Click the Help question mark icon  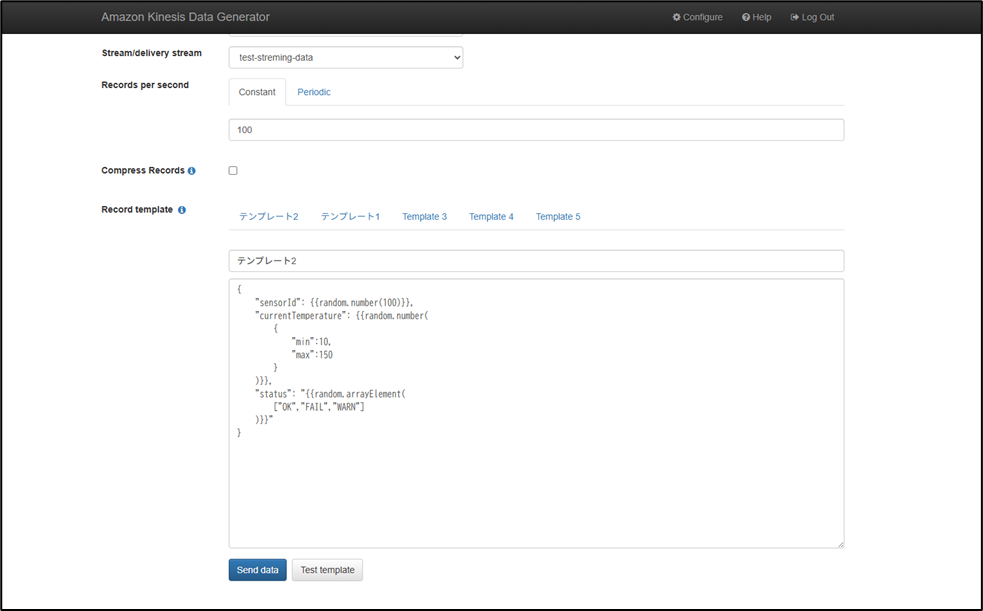[746, 17]
